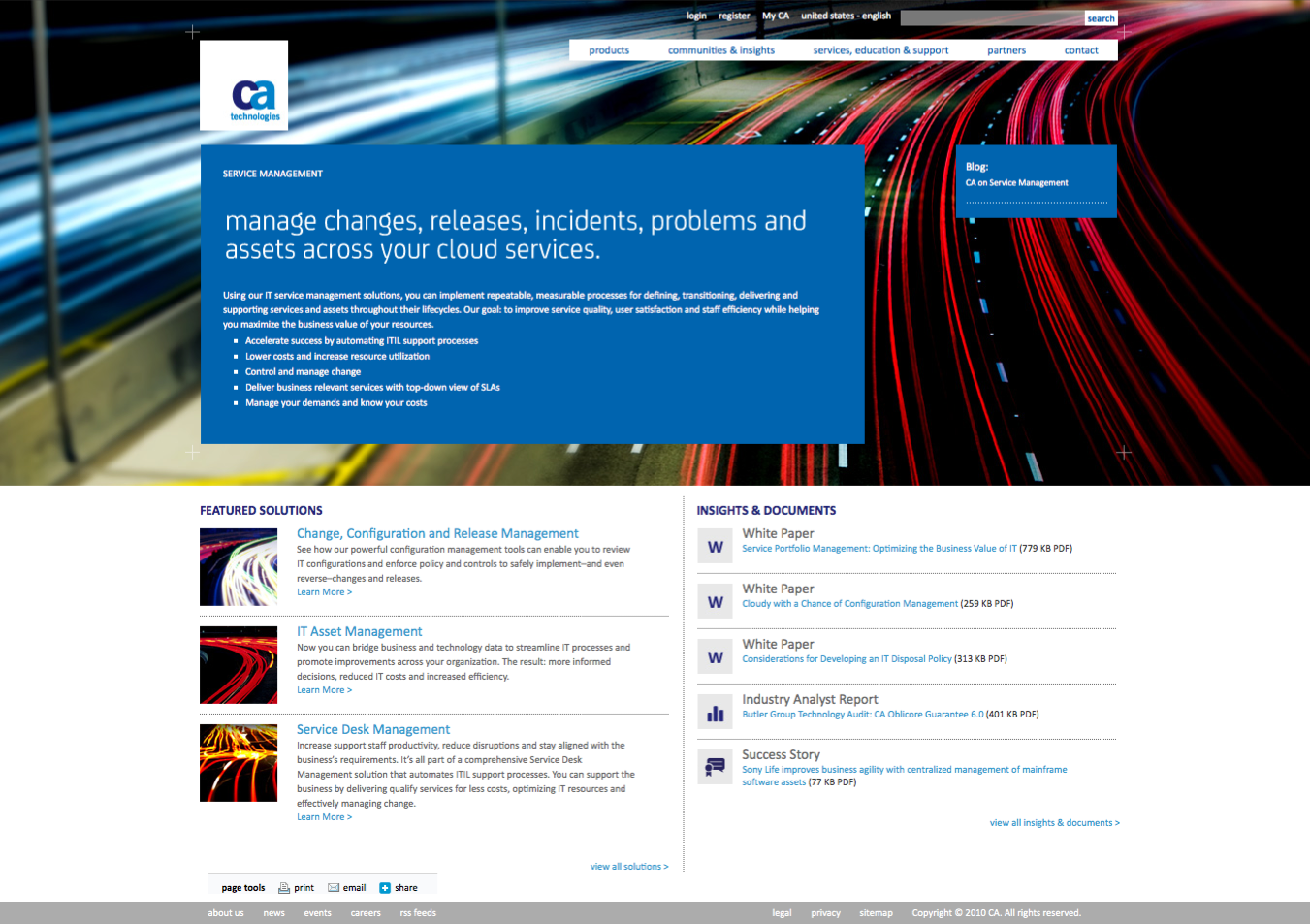Screen dimensions: 1310x924
Task: Click the FEATURED SOLUTIONS heading
Action: [x=261, y=511]
